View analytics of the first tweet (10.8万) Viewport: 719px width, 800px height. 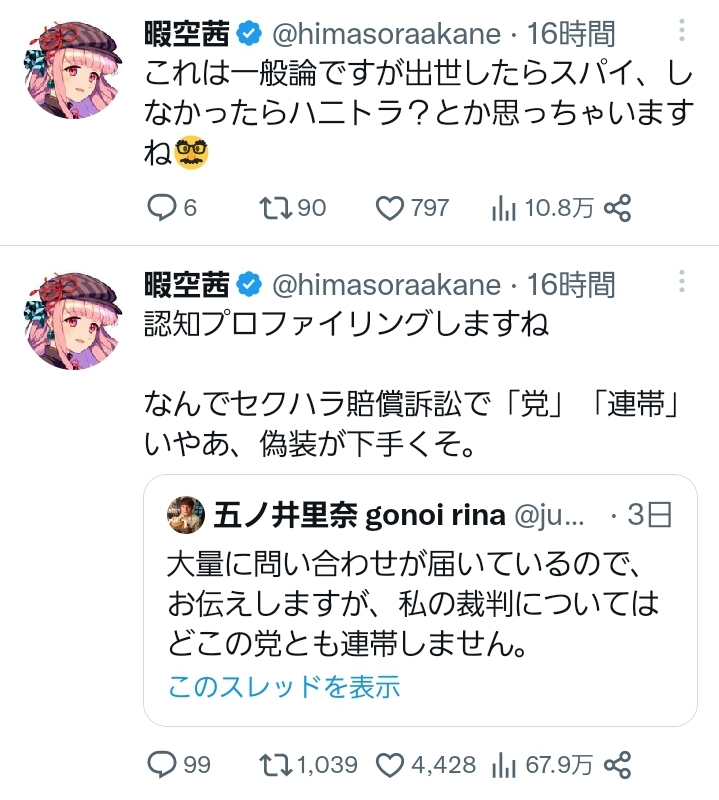503,208
